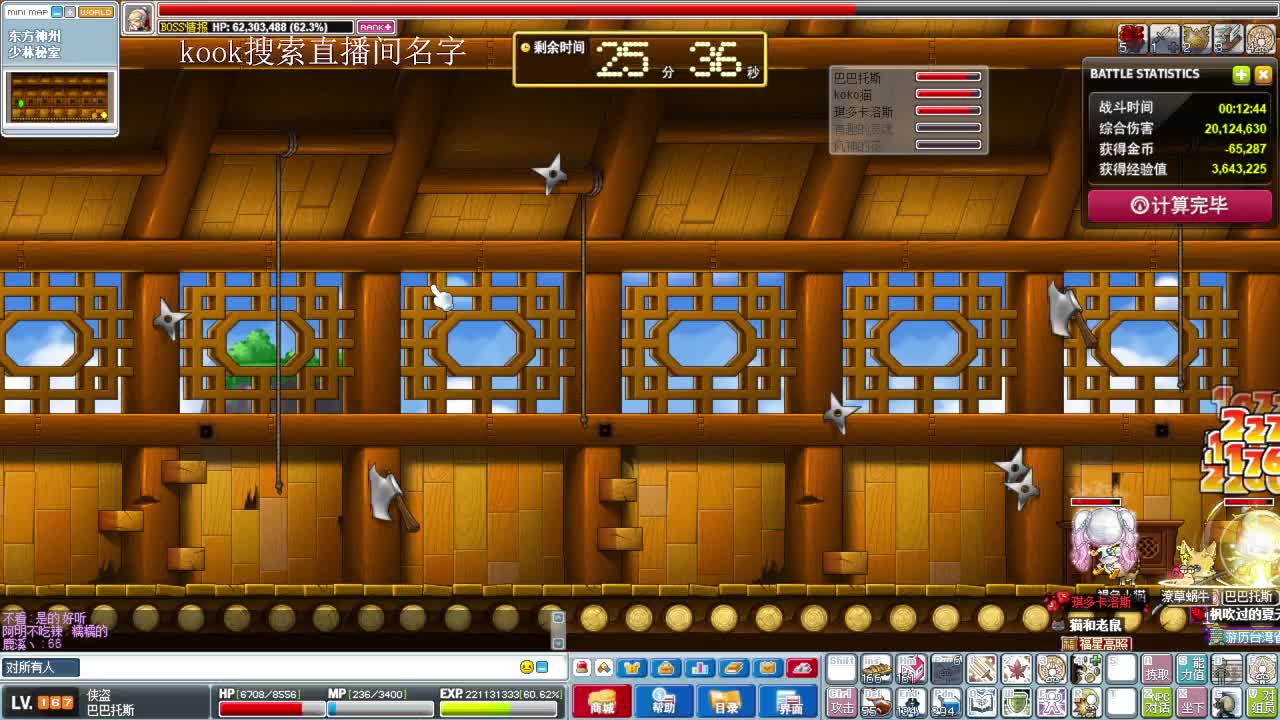Open the WORLD map button
The image size is (1280, 720).
tap(96, 12)
